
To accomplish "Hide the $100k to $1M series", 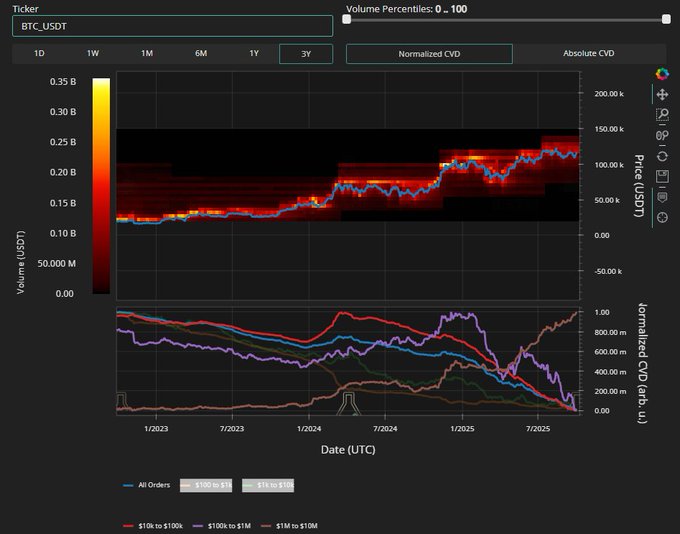I will tap(222, 525).
